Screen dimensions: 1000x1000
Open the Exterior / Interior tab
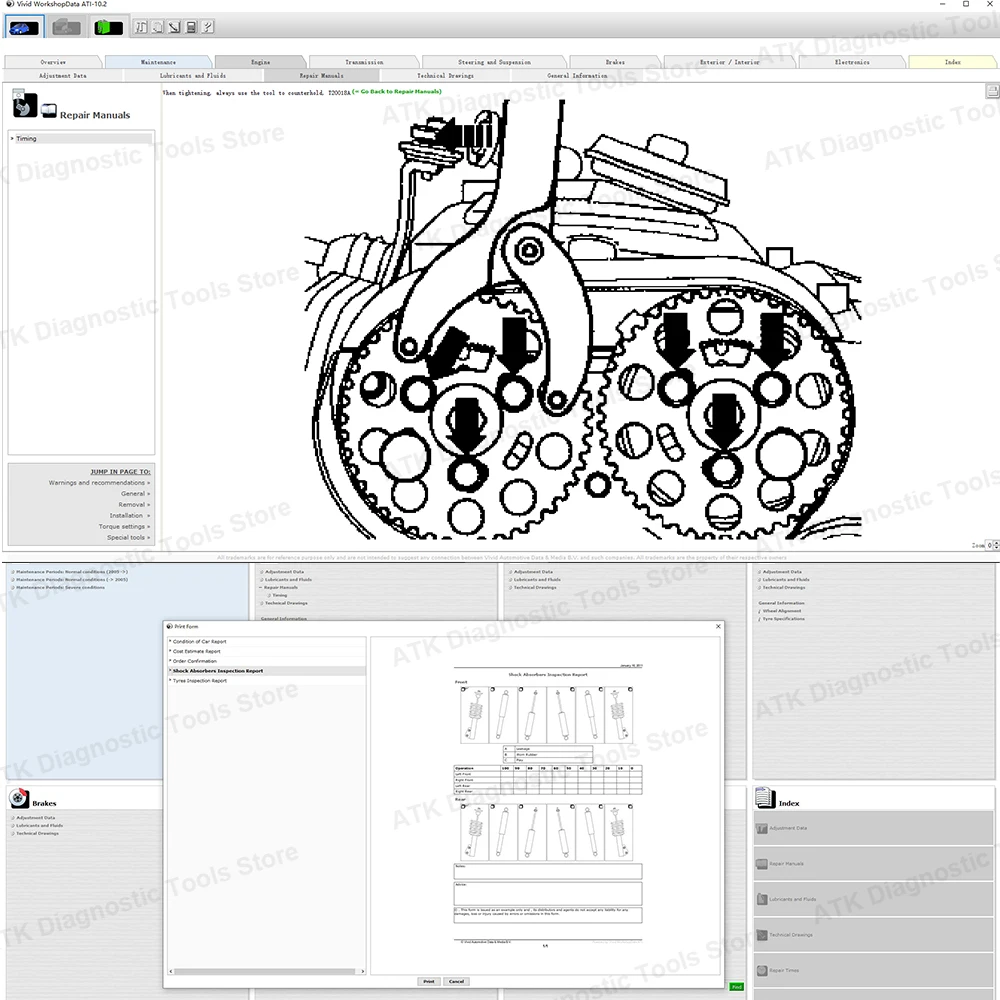pyautogui.click(x=730, y=62)
